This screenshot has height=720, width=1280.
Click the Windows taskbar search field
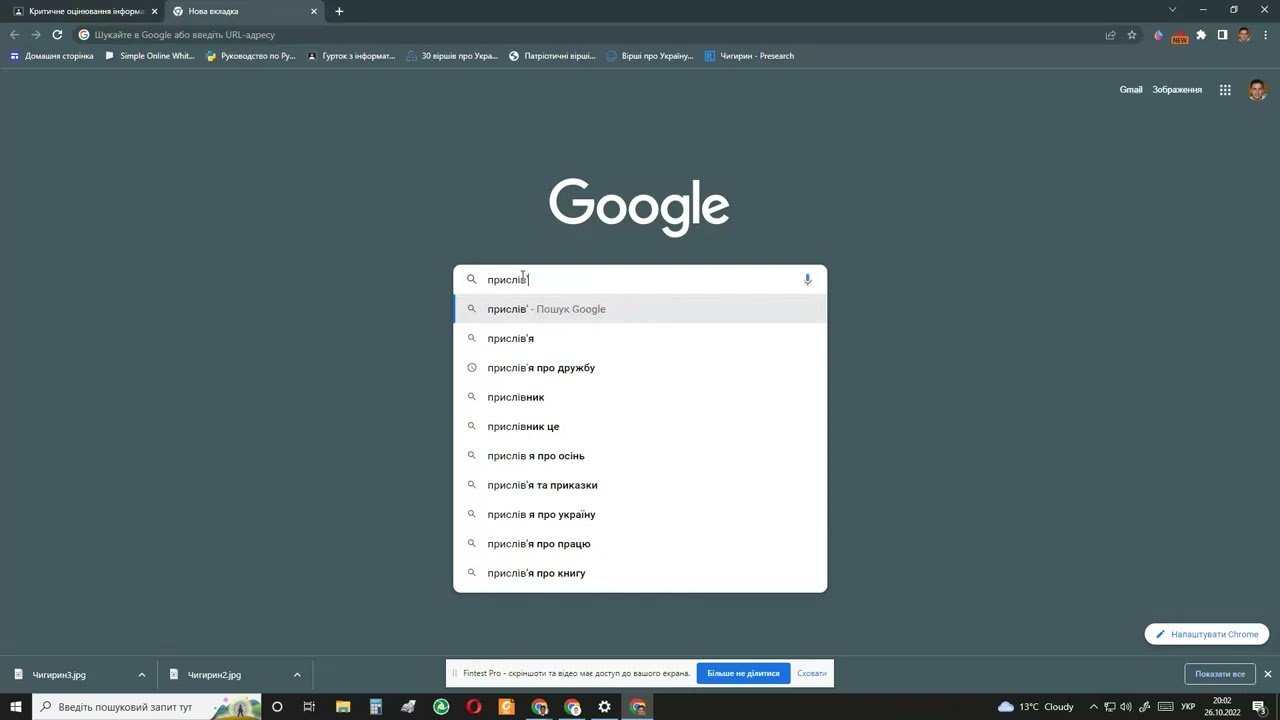tap(147, 707)
